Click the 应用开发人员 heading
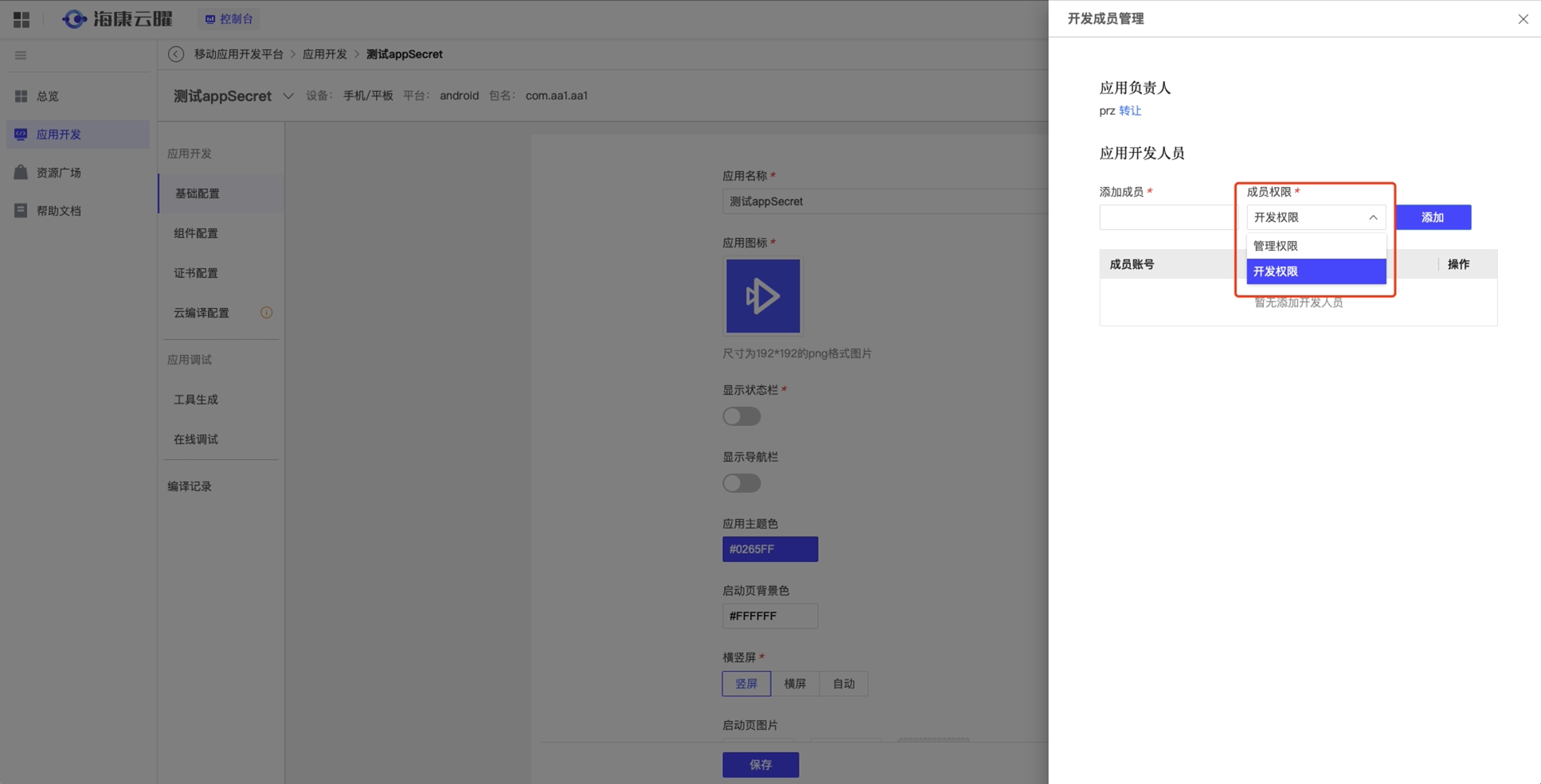The width and height of the screenshot is (1541, 784). [1142, 153]
